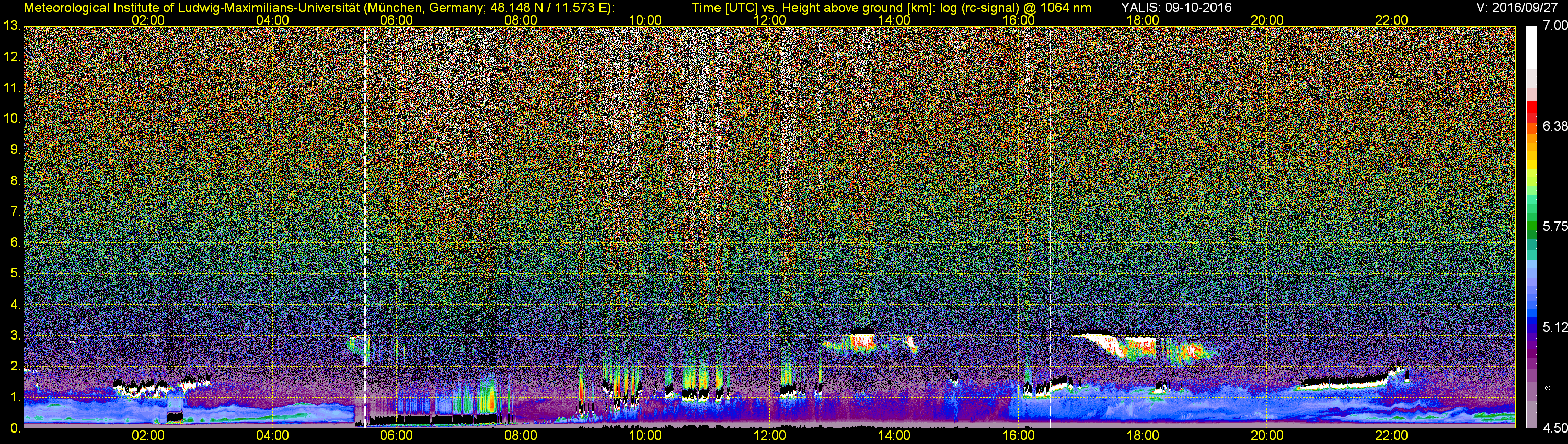The height and width of the screenshot is (444, 1568).
Task: Click the 20:00 label on the bottom time axis
Action: 1267,436
